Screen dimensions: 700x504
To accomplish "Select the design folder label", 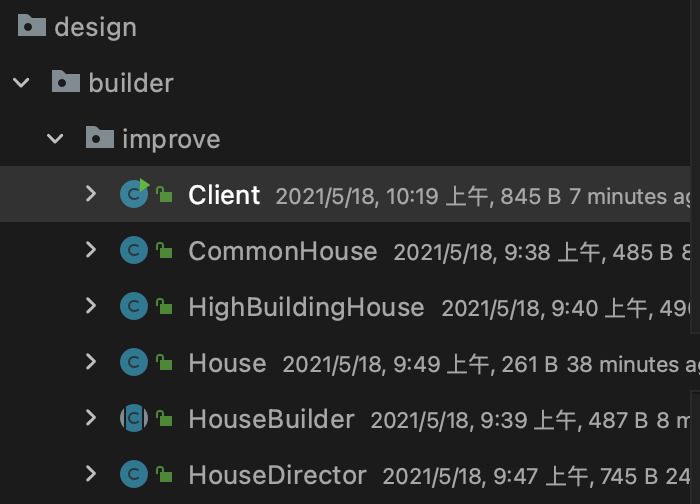I will (96, 28).
